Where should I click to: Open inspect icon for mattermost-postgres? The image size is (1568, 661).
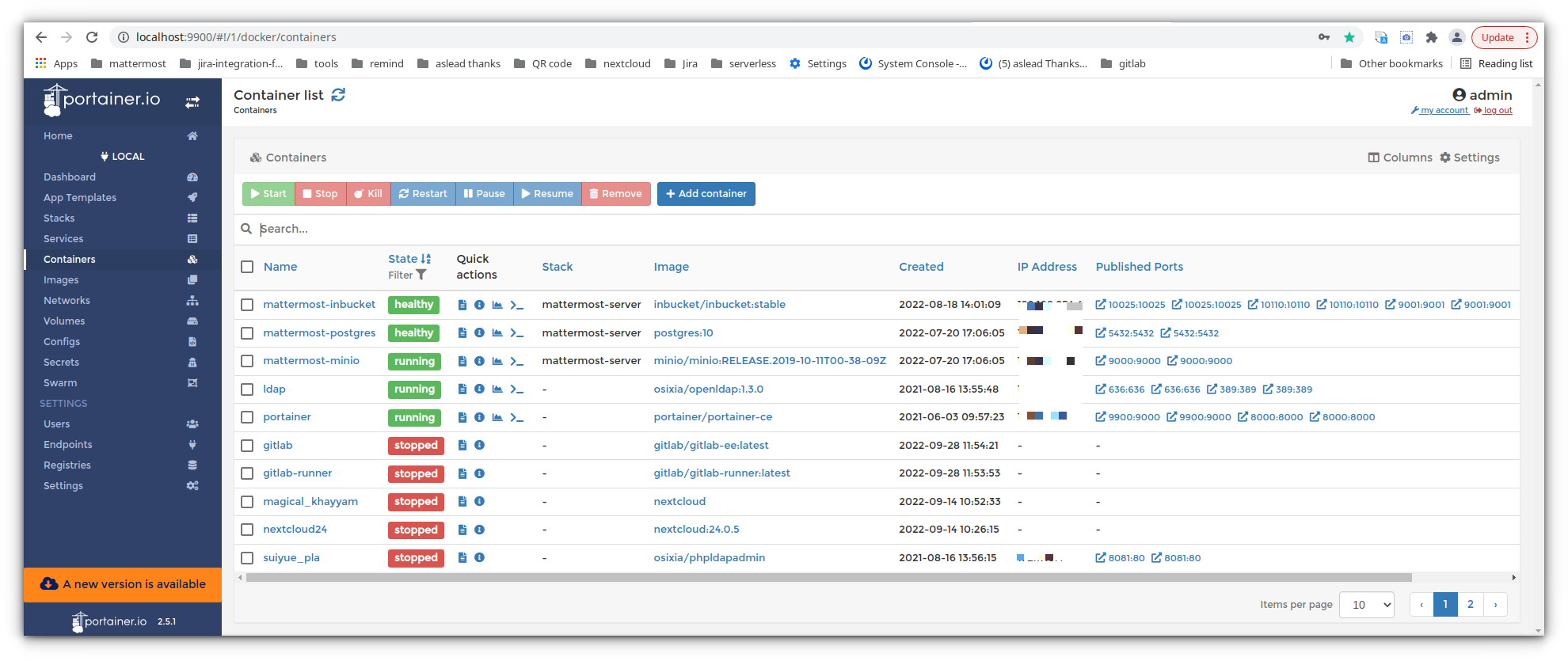479,333
